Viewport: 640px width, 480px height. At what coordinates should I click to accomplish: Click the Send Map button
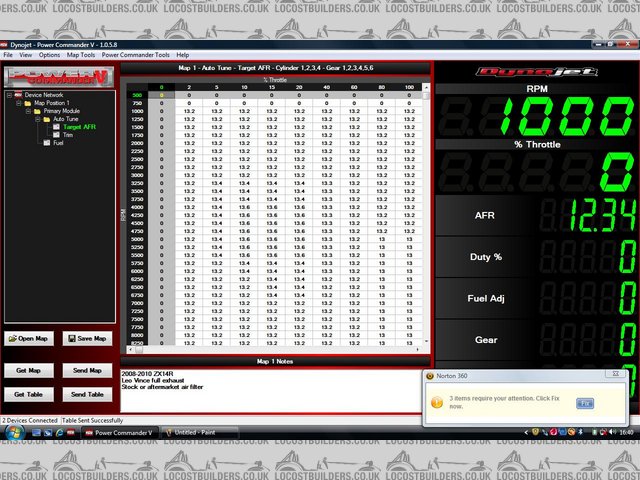(x=87, y=371)
